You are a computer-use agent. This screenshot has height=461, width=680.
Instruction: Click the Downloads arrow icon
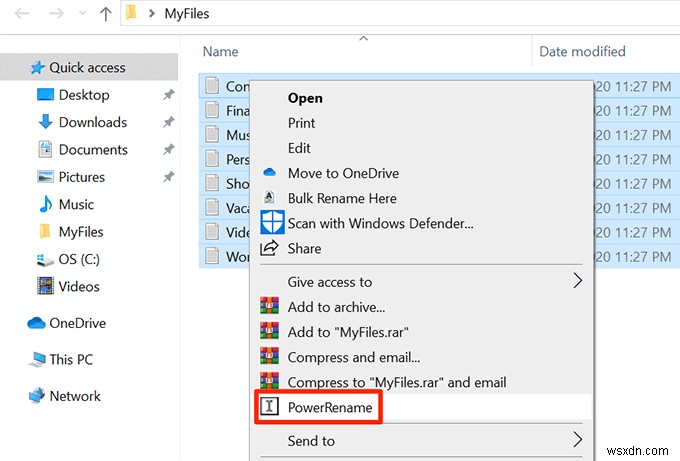pyautogui.click(x=46, y=122)
